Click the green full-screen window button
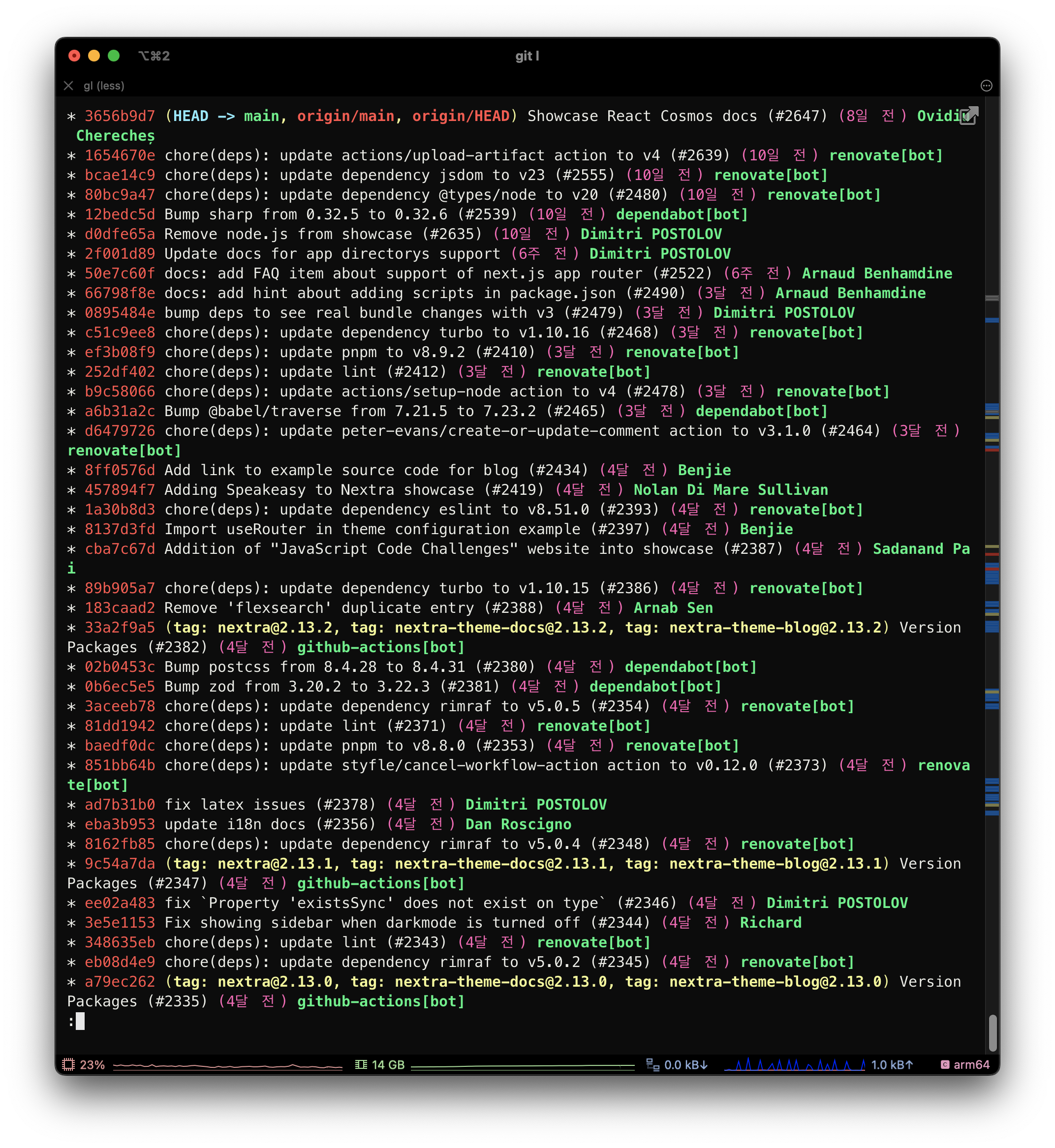The width and height of the screenshot is (1055, 1148). [x=114, y=56]
